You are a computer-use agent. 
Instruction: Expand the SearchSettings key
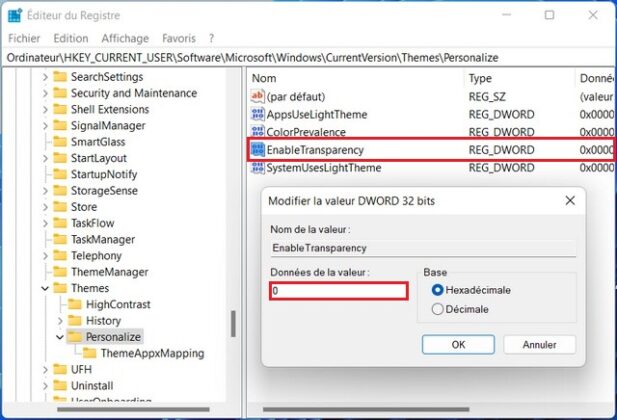pos(45,77)
